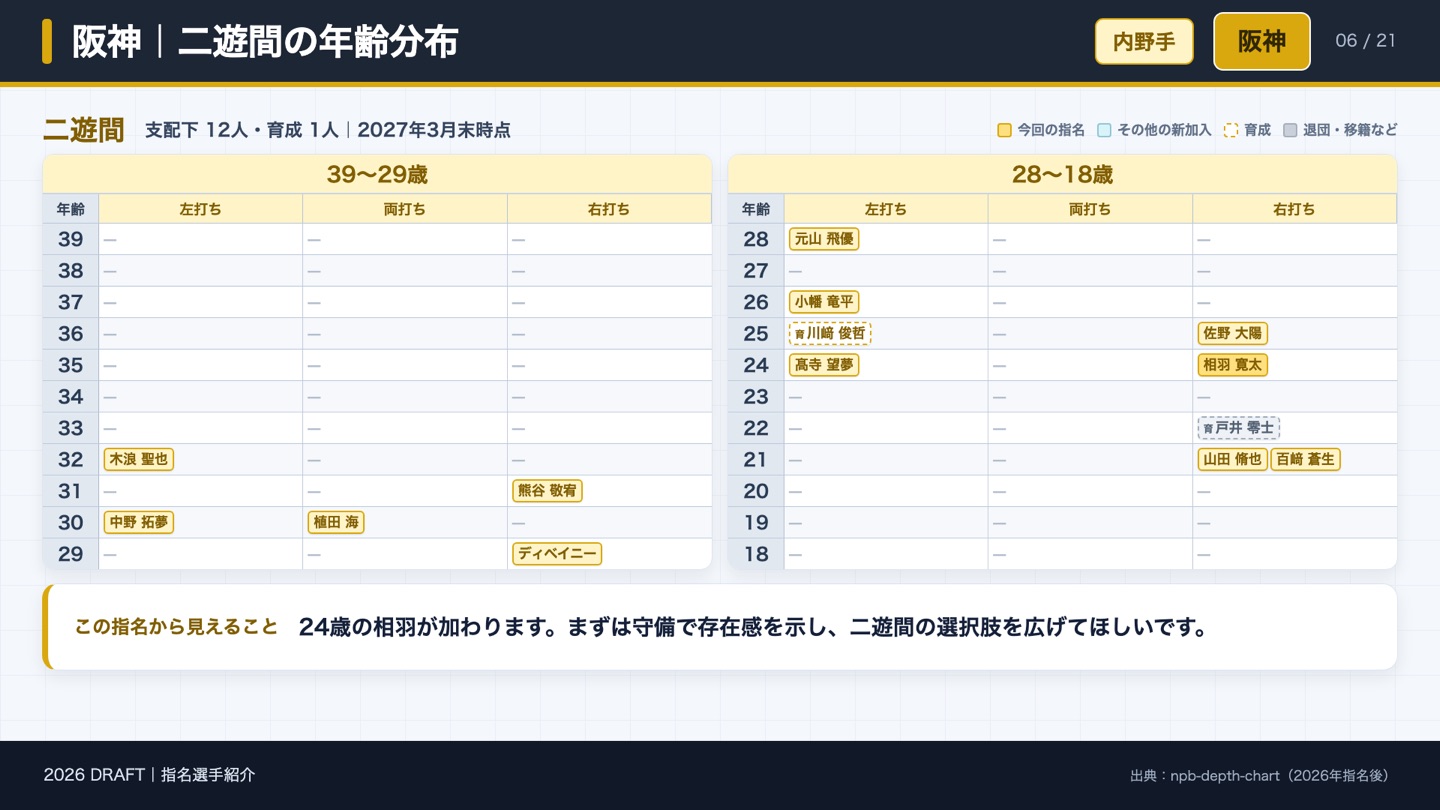The width and height of the screenshot is (1440, 810).
Task: Select player chip 百﨑 蒼生
Action: (x=1305, y=459)
